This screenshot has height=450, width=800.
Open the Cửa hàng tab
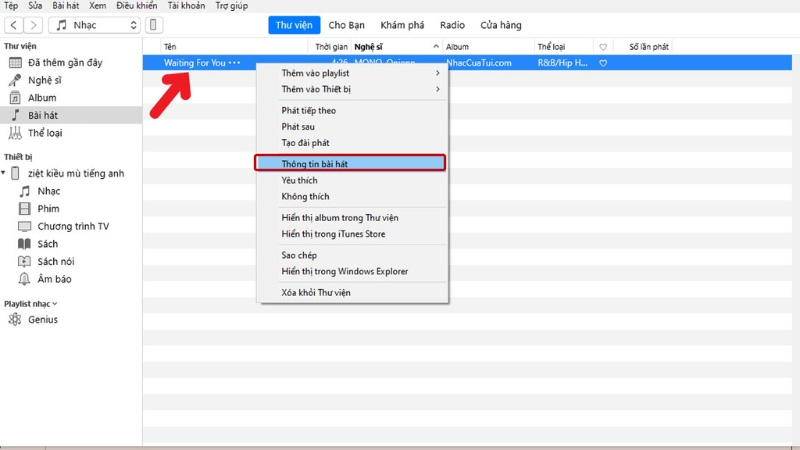(x=500, y=25)
